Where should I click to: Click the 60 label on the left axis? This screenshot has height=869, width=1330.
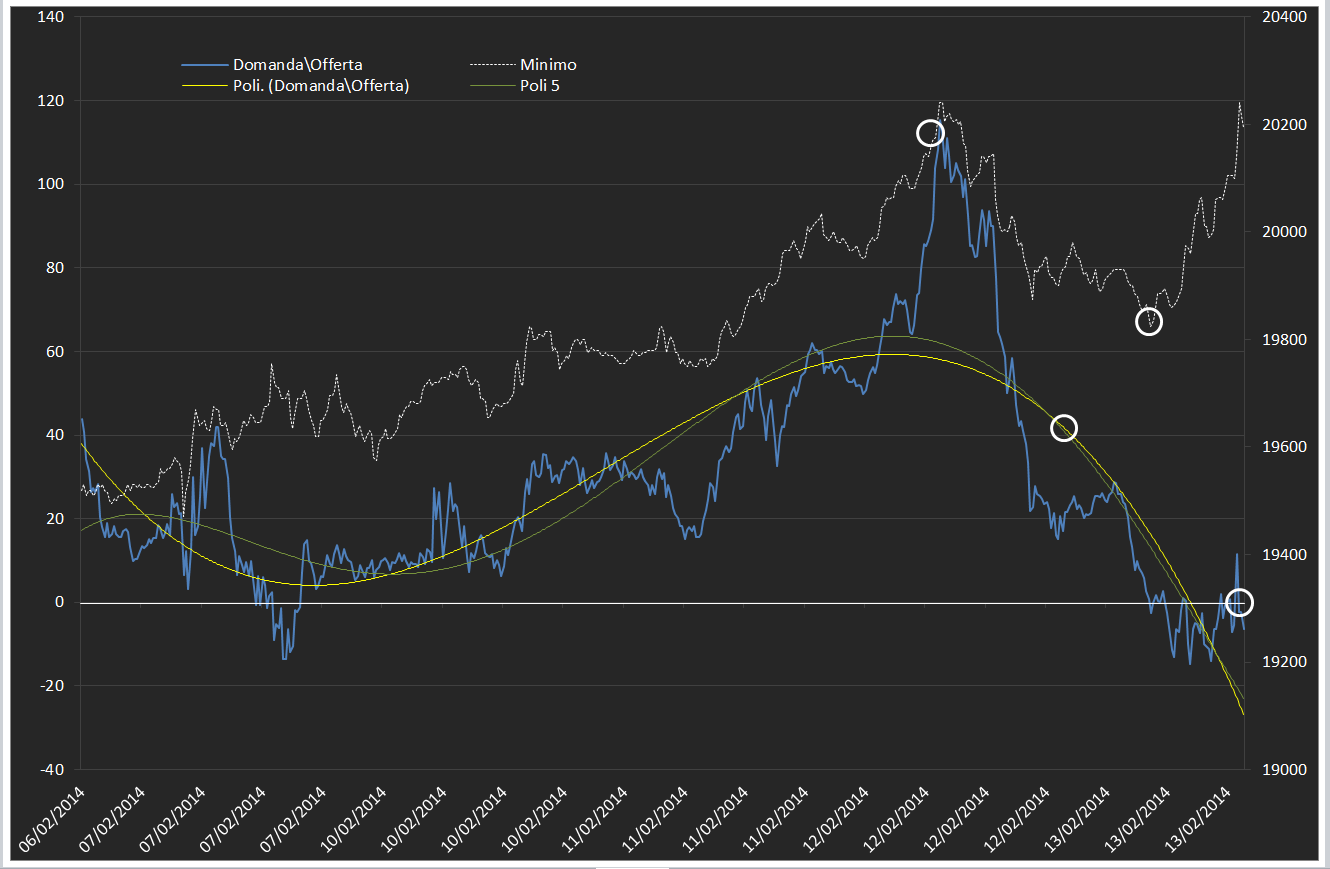coord(55,352)
